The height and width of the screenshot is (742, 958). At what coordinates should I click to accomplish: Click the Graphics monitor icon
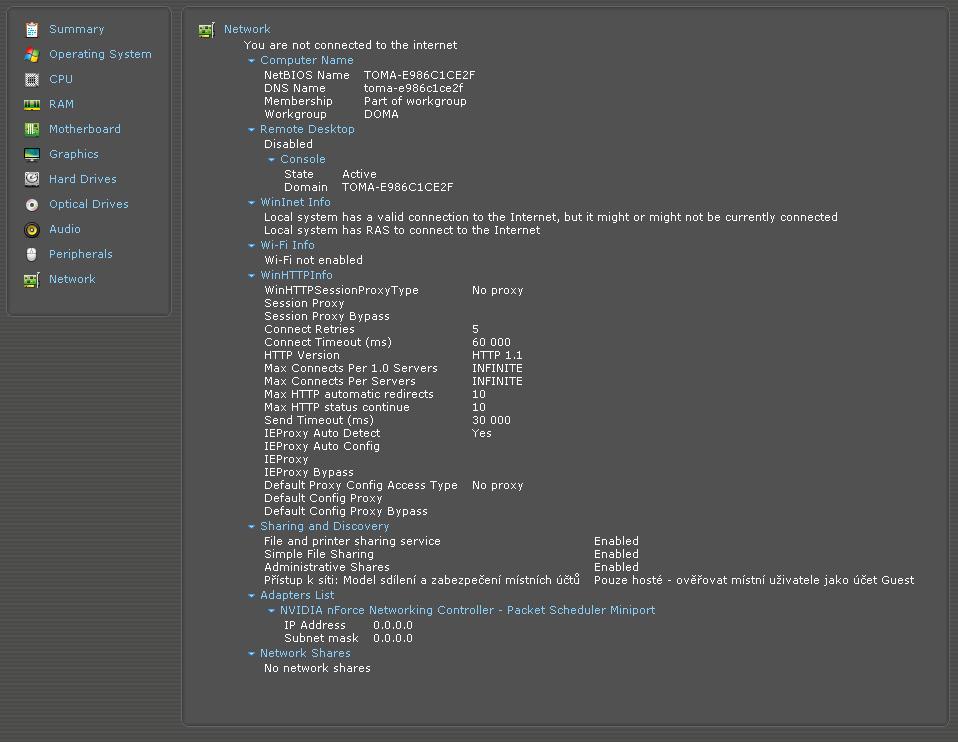pos(32,155)
